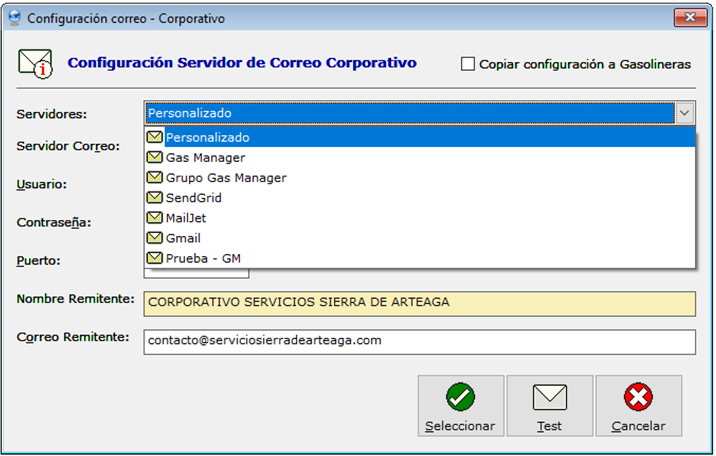Click the envelope icon next to SendGrid
This screenshot has width=716, height=456.
click(x=155, y=197)
